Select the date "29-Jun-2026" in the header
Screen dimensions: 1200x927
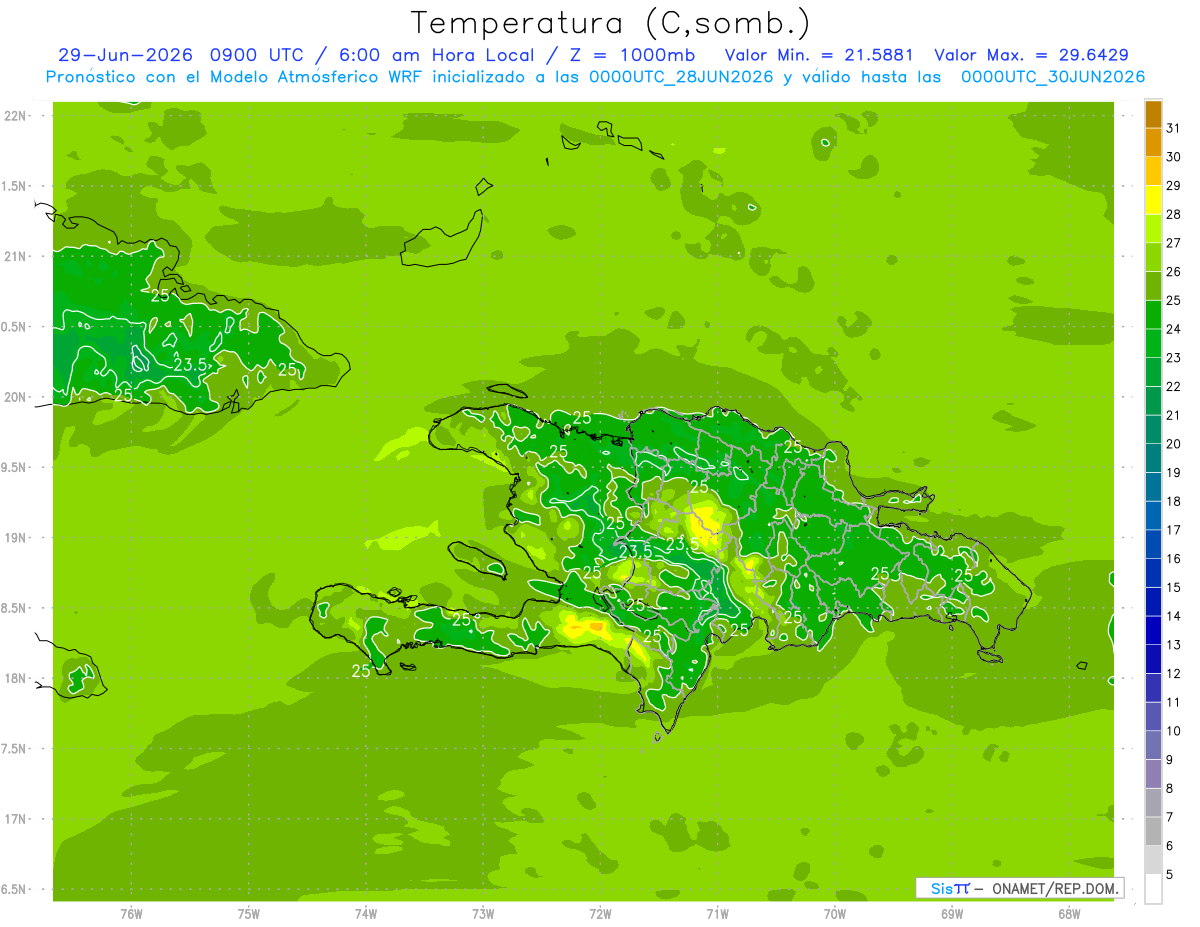(125, 56)
